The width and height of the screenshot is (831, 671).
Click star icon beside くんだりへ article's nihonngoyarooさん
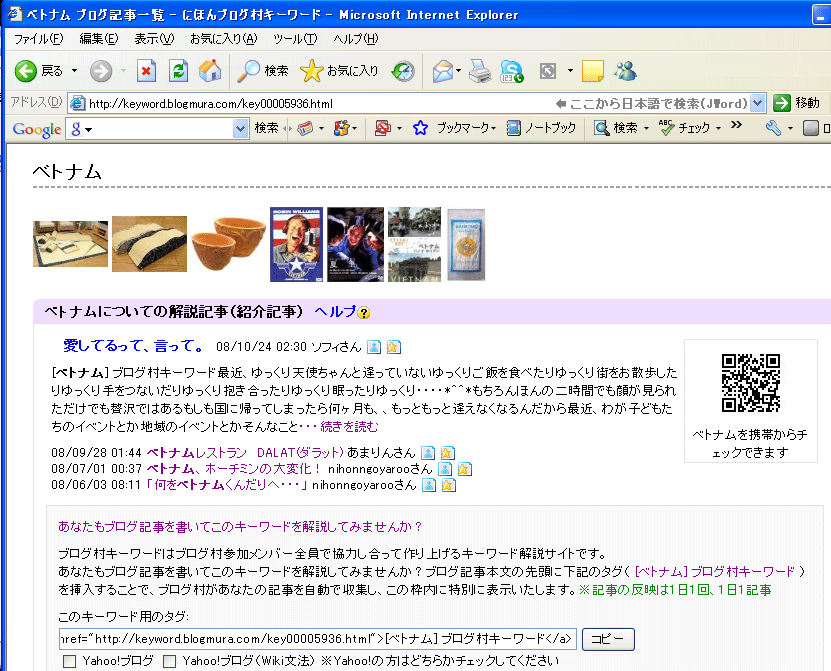(448, 485)
